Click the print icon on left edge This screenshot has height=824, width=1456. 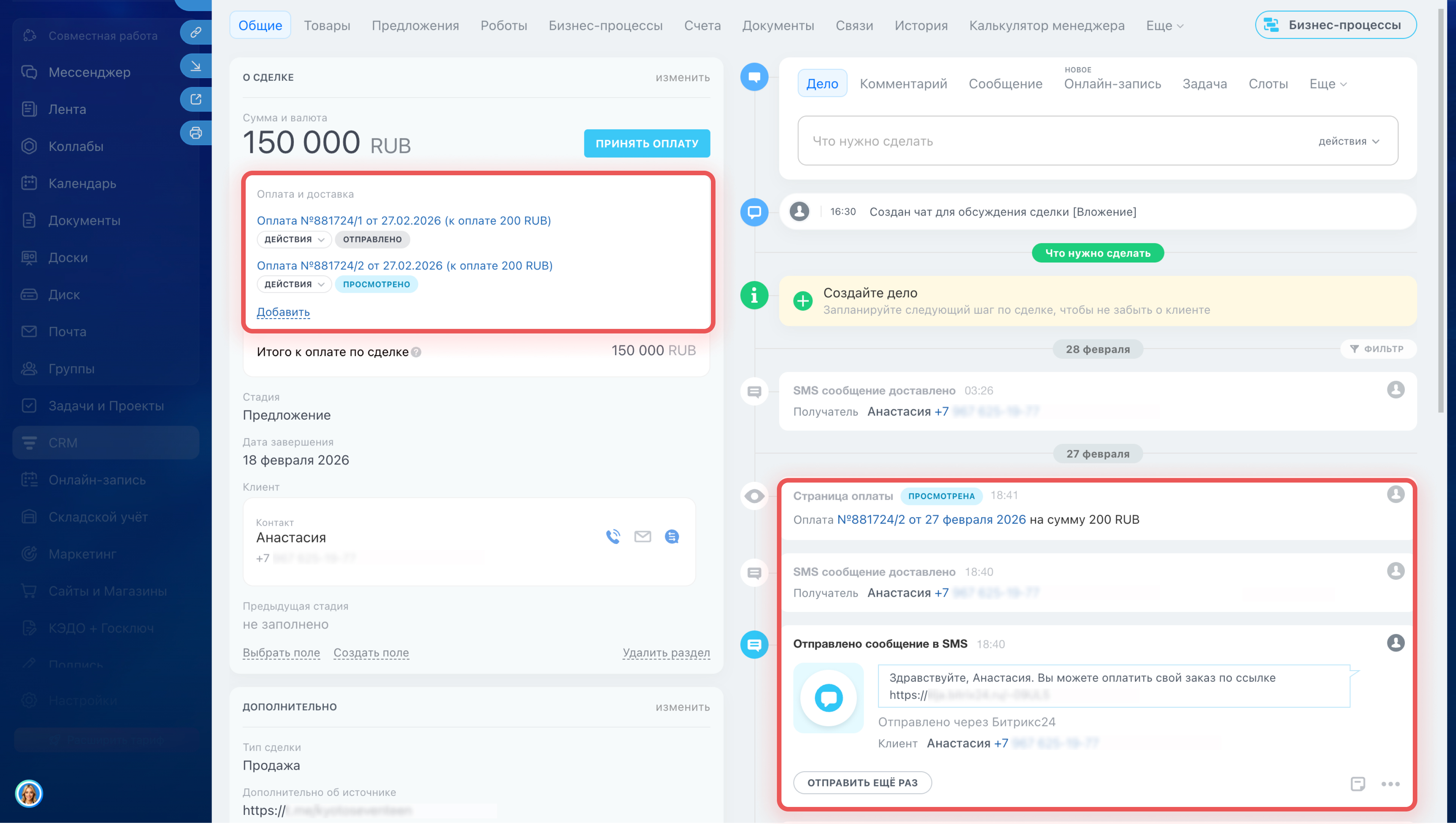click(196, 133)
